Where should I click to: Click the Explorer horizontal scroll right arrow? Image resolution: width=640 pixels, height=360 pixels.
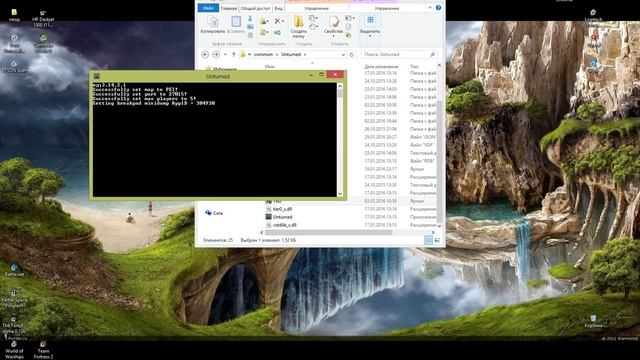[x=433, y=232]
